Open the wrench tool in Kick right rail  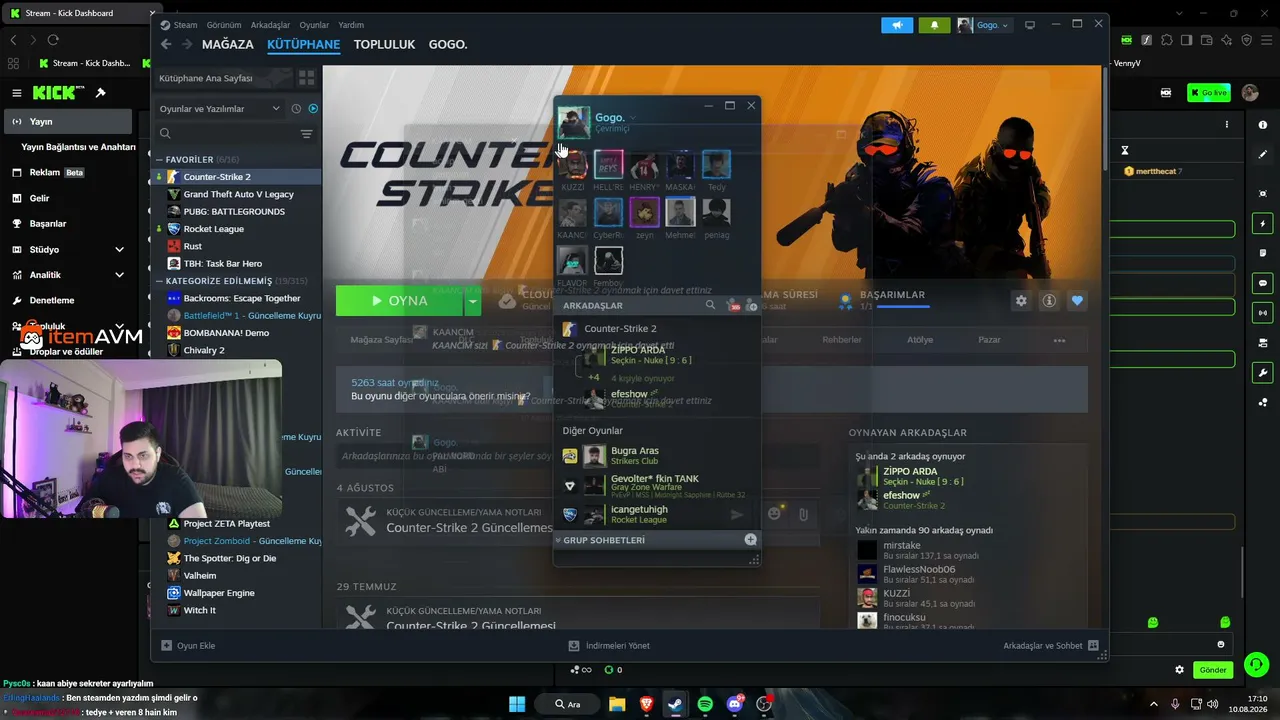click(x=1263, y=373)
